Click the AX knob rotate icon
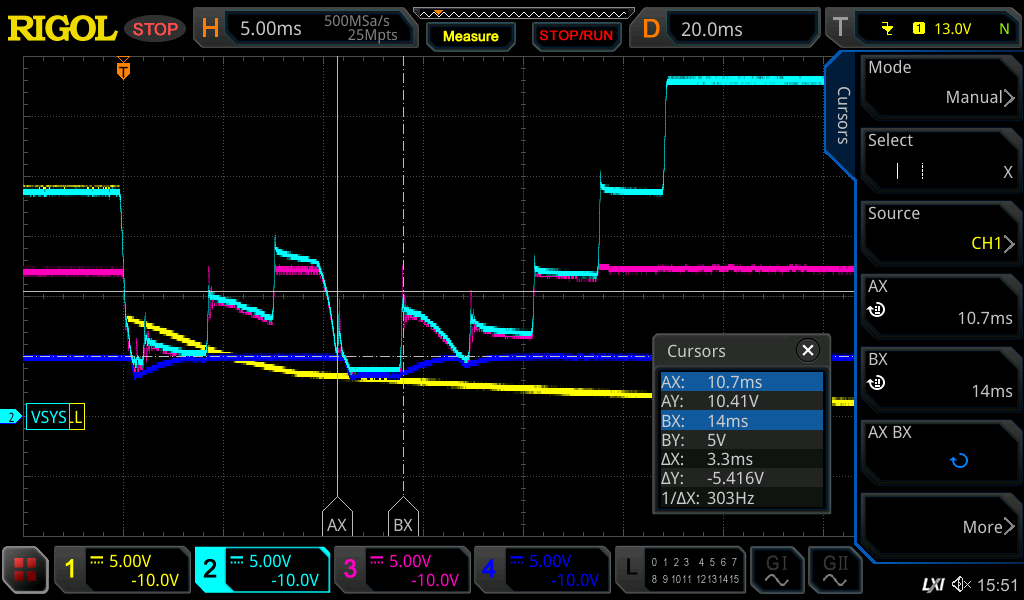 876,309
